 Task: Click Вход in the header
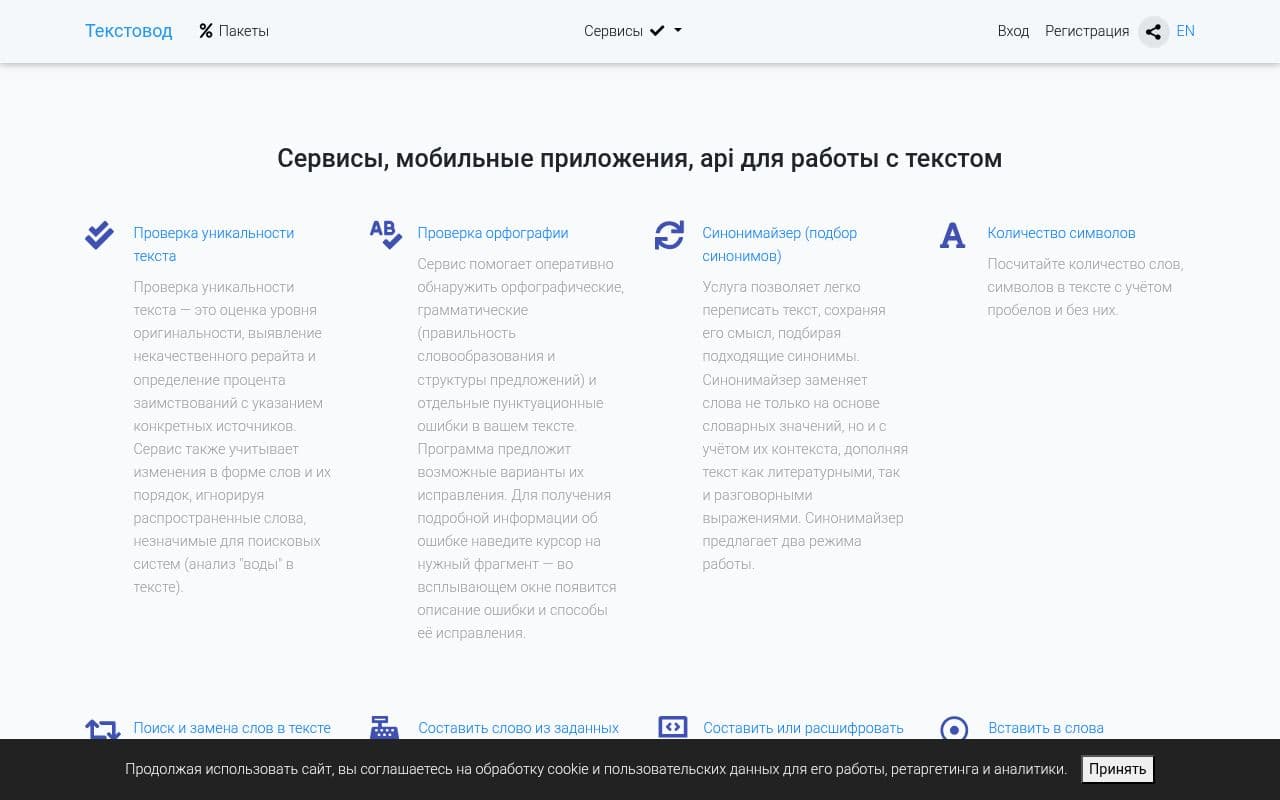(x=1013, y=31)
